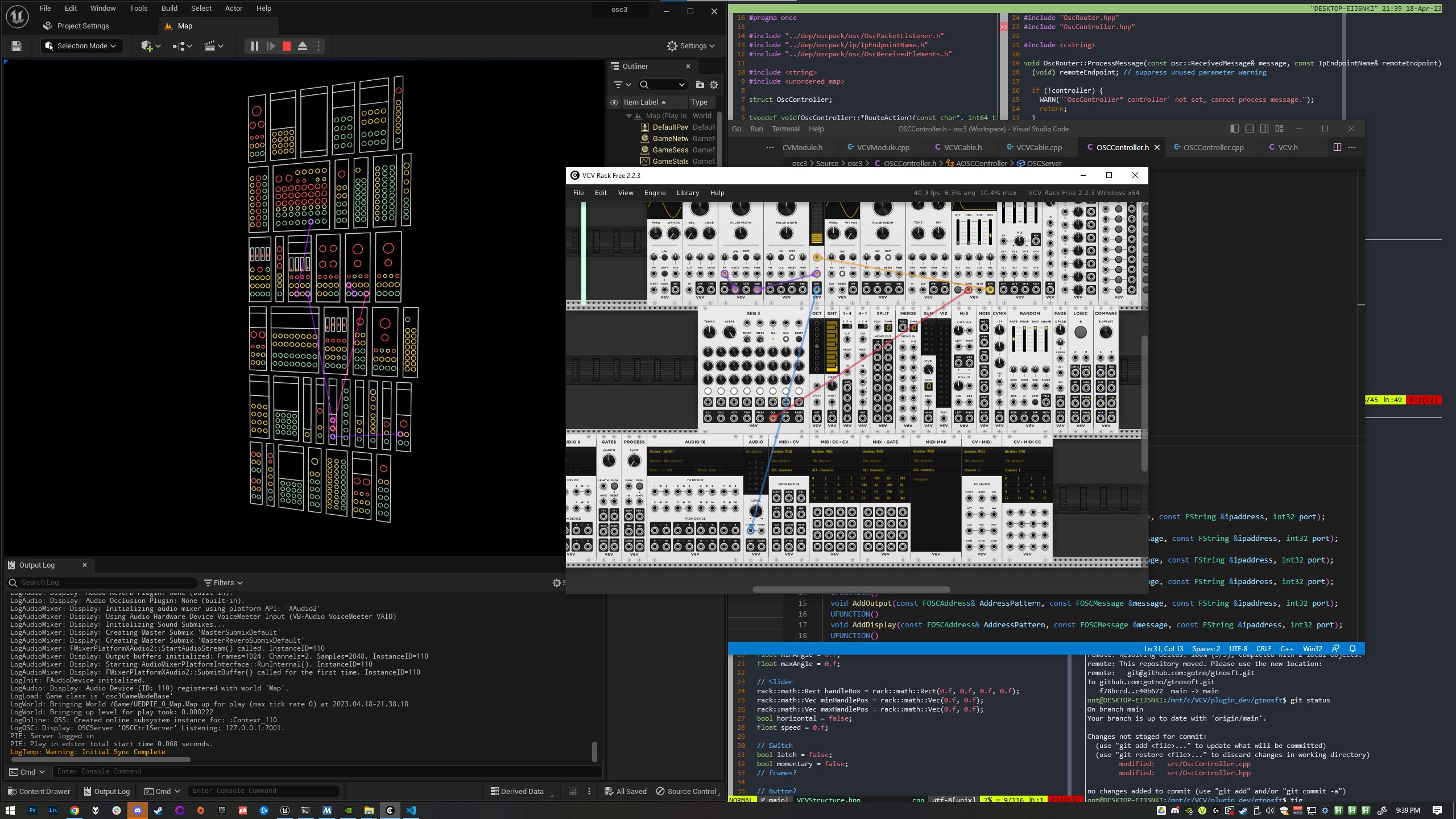1456x819 pixels.
Task: Open Outliner settings gear
Action: 714,85
